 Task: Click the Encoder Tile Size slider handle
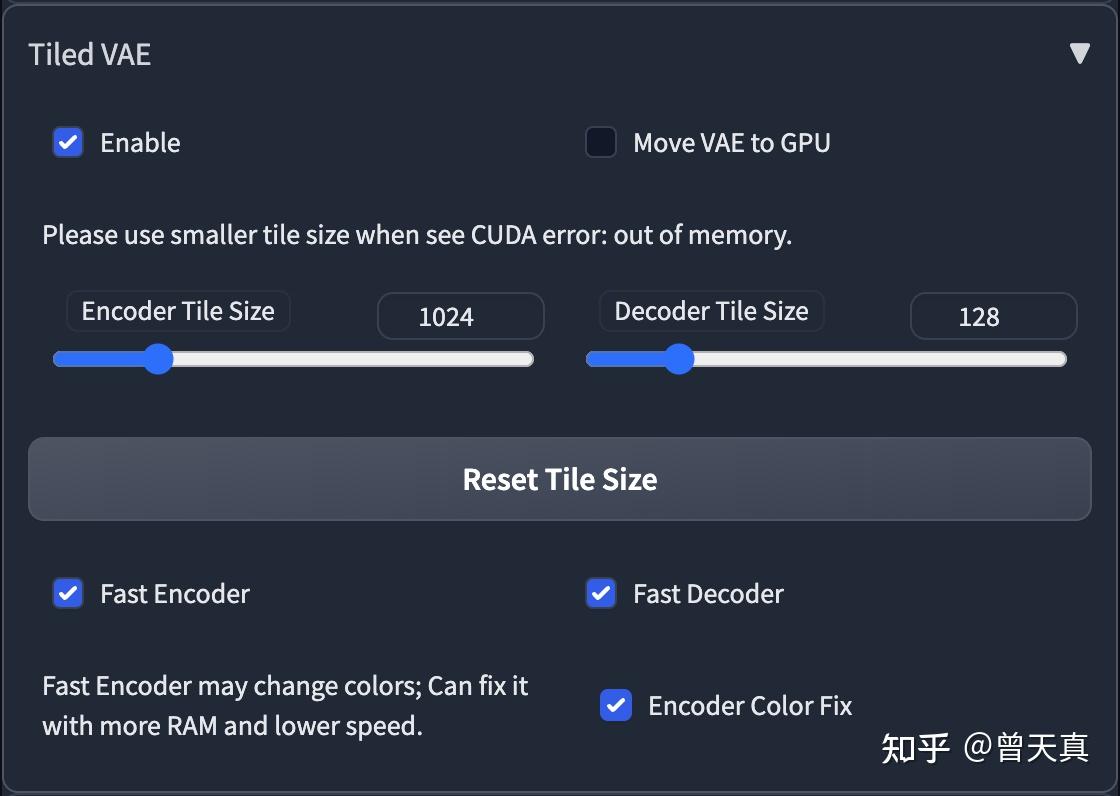click(158, 359)
